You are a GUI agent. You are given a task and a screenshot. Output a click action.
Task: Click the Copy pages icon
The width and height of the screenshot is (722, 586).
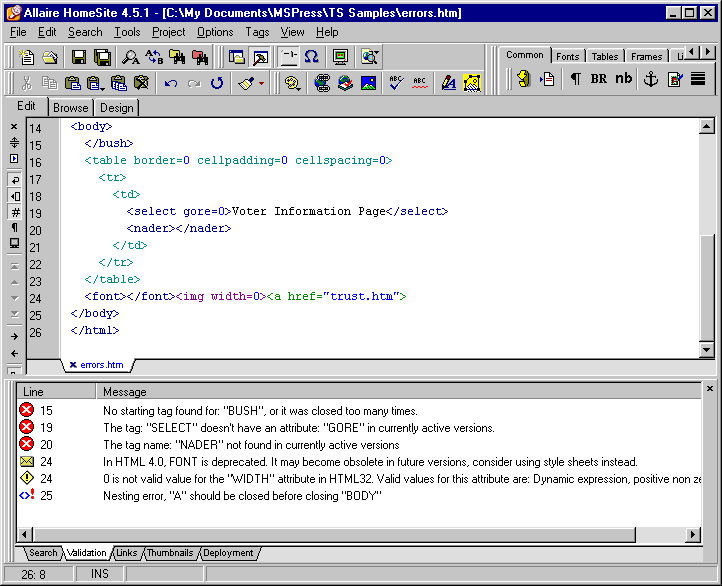49,83
